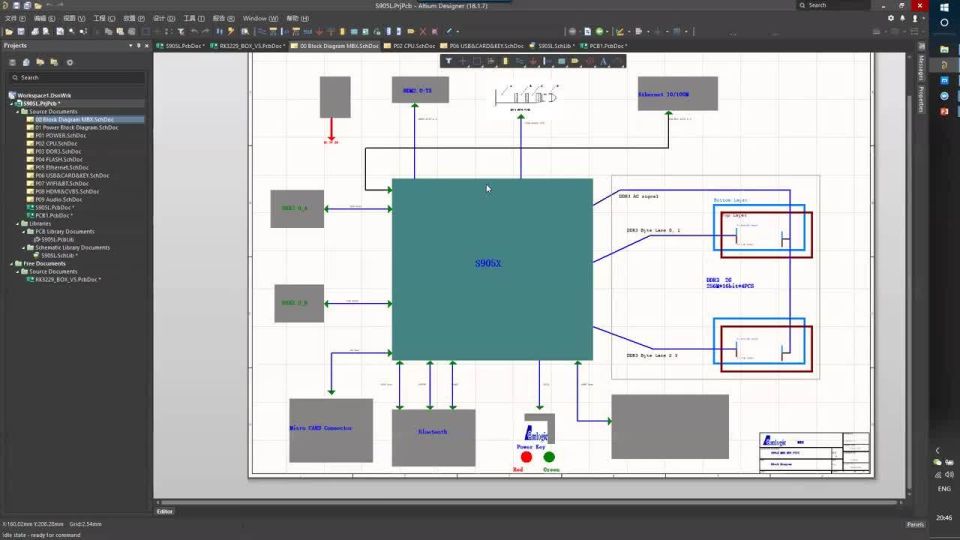
Task: Click the green round toolbar icon
Action: 599,31
